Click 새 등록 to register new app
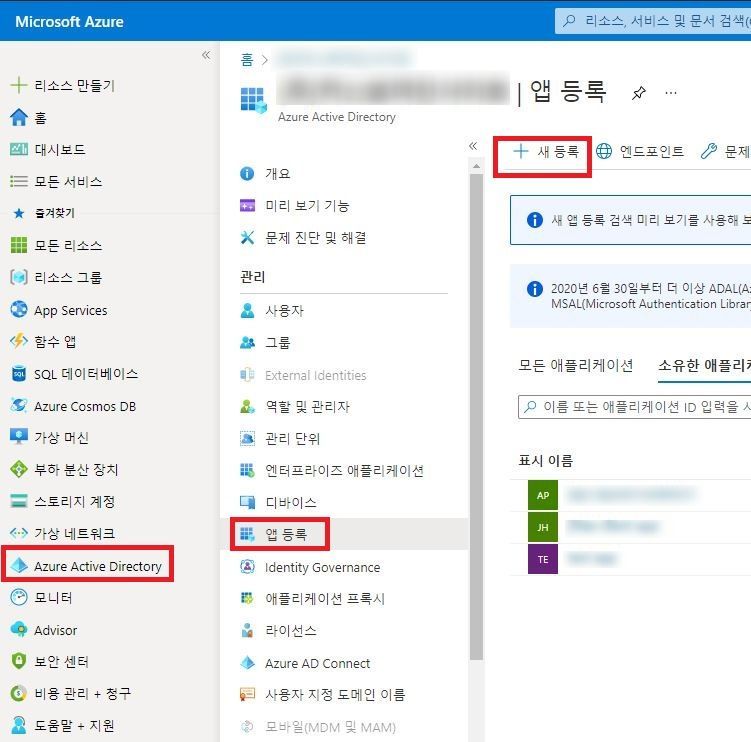 pos(546,152)
